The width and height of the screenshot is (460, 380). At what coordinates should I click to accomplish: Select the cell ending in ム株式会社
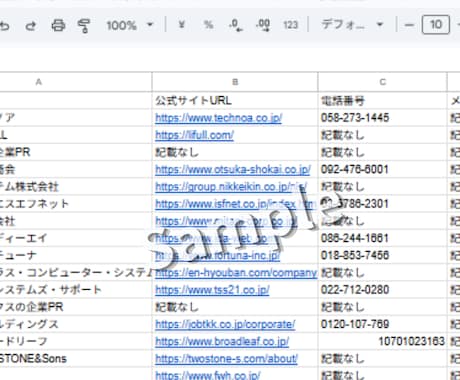coord(76,187)
